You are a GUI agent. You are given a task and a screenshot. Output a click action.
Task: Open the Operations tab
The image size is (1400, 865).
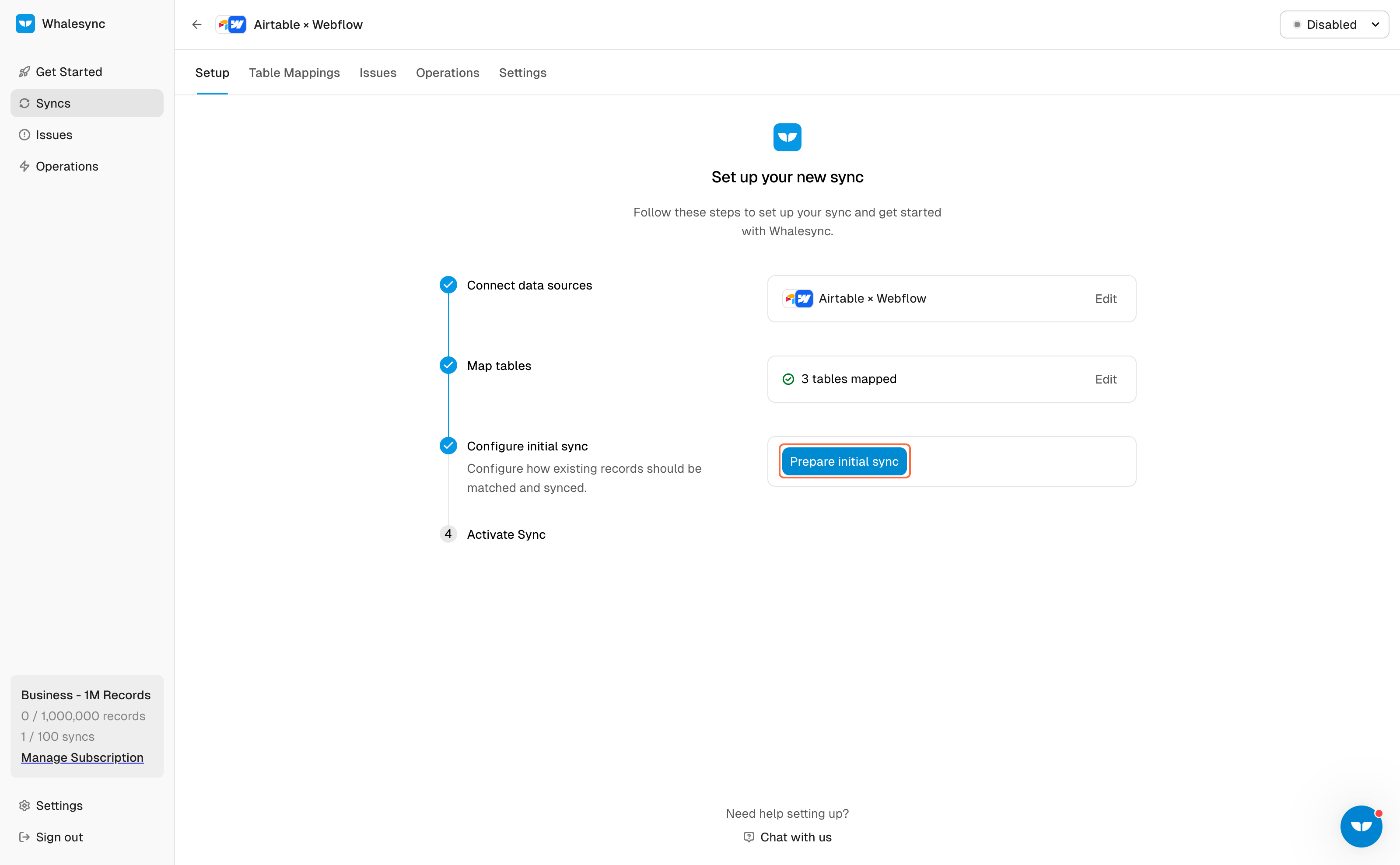[448, 73]
